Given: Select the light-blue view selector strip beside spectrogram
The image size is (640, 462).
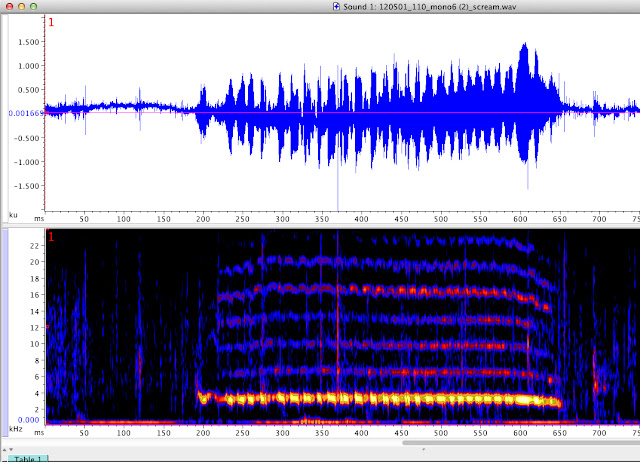Looking at the screenshot, I should [5, 331].
